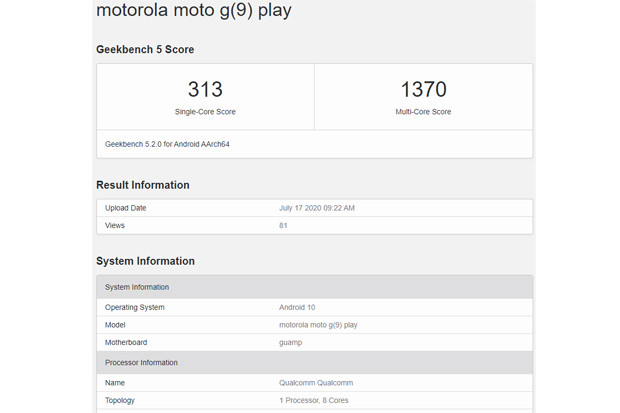Click the 'Name' row label

tap(115, 383)
